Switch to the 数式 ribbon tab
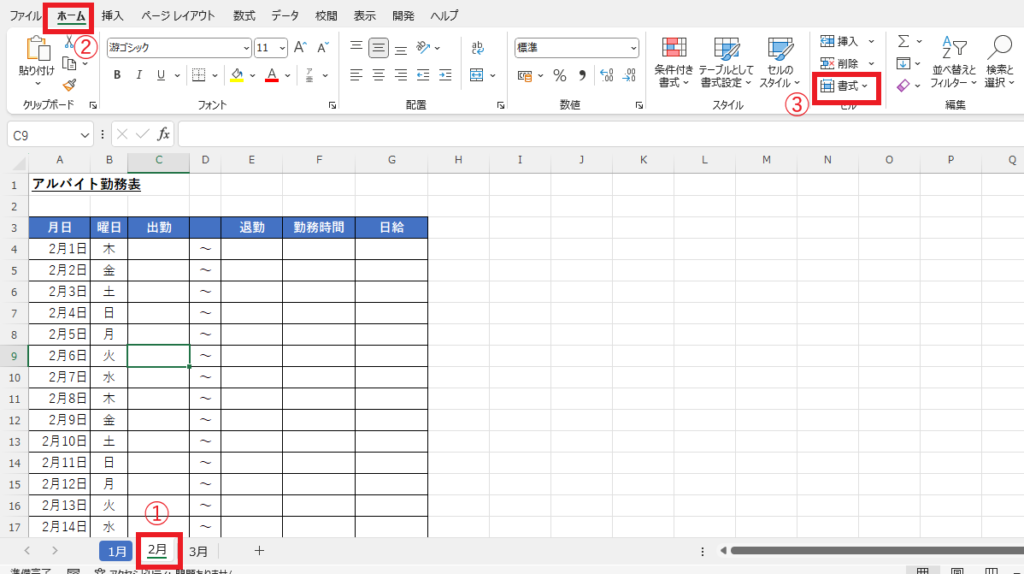The height and width of the screenshot is (574, 1024). [244, 16]
